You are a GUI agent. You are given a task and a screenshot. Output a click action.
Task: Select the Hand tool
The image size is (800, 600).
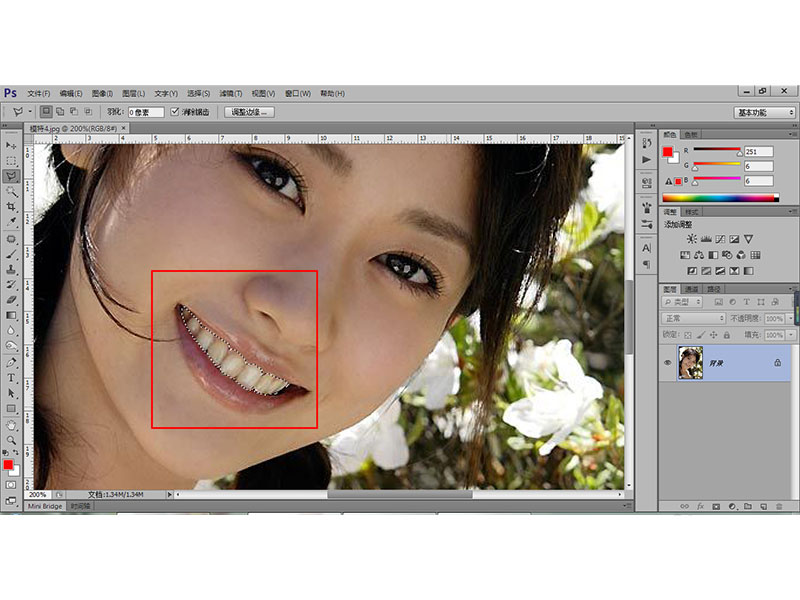click(x=11, y=424)
